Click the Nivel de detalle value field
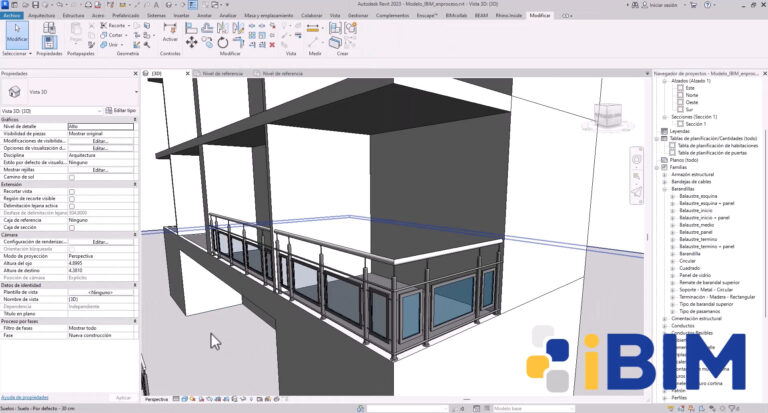The height and width of the screenshot is (413, 768). (100, 126)
